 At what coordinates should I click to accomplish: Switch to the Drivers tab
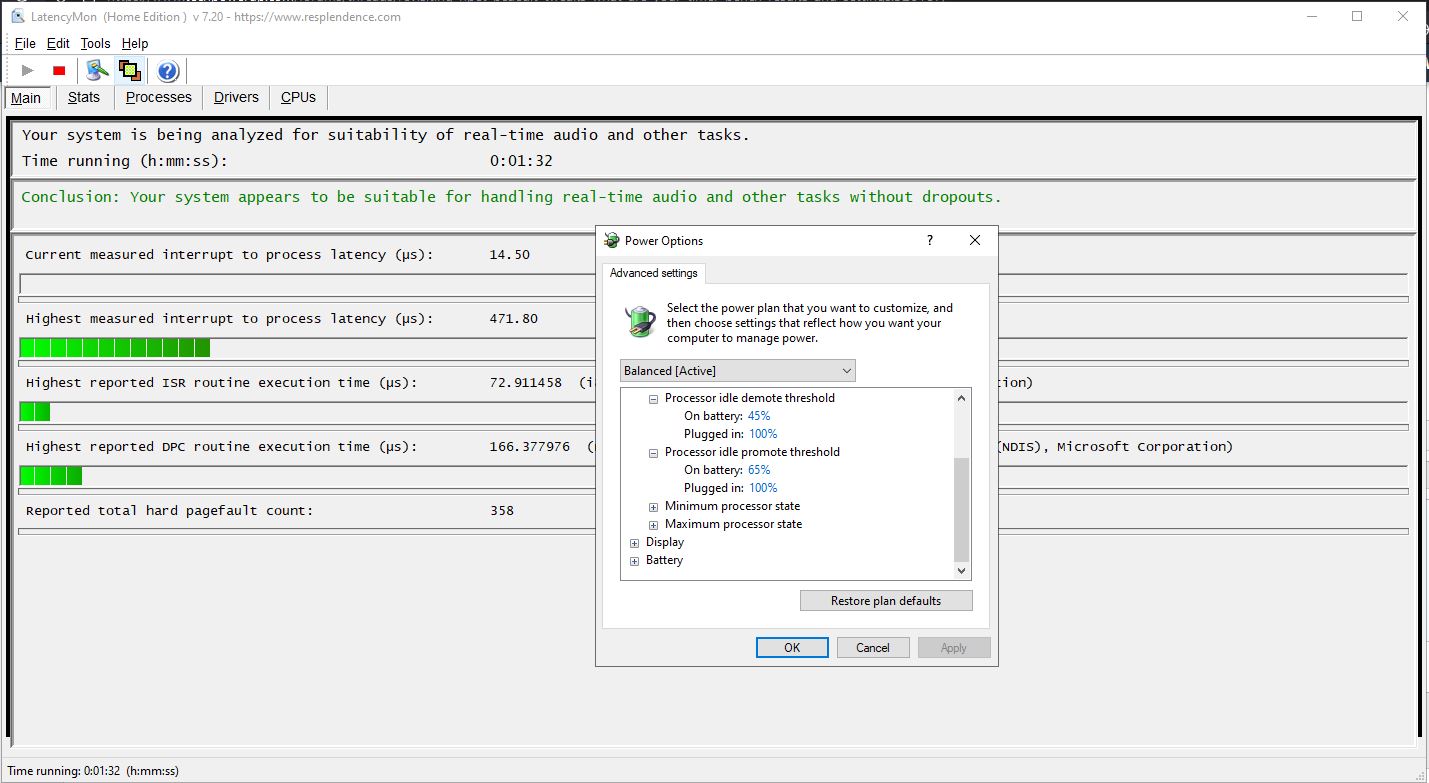(236, 97)
